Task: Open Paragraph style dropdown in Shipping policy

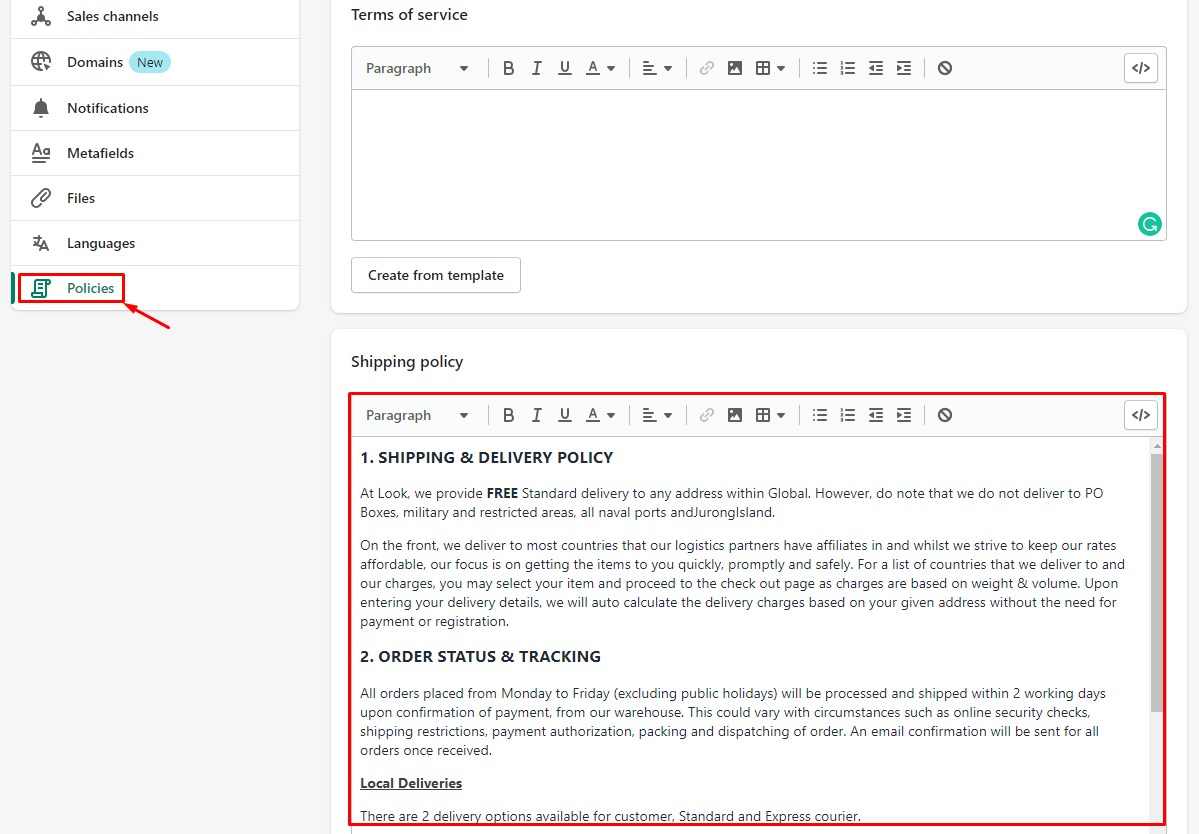Action: [417, 415]
